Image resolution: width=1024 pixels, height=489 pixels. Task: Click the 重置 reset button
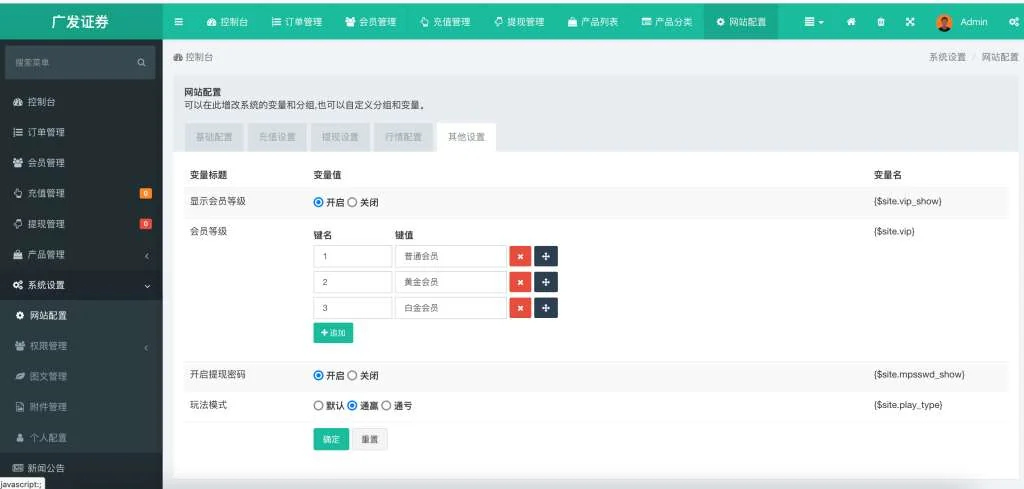[x=370, y=439]
